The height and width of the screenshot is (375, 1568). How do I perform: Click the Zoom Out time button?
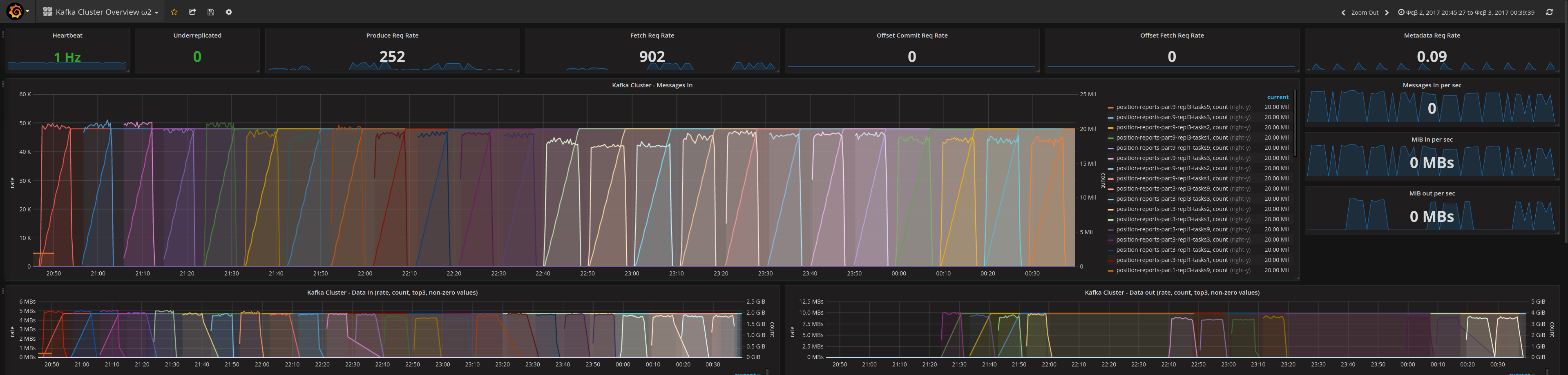point(1365,12)
